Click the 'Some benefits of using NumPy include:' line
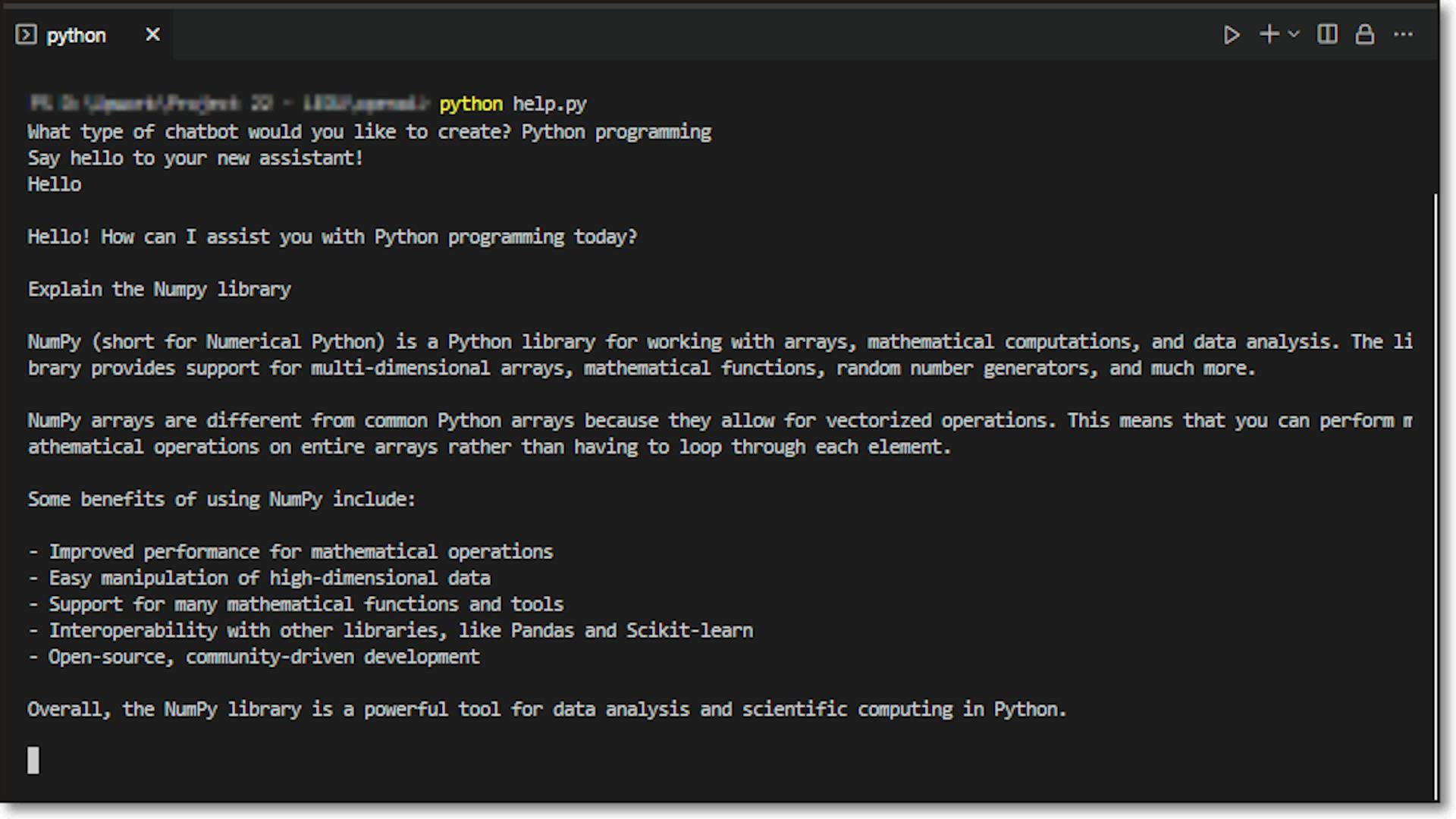This screenshot has height=819, width=1456. [x=221, y=499]
